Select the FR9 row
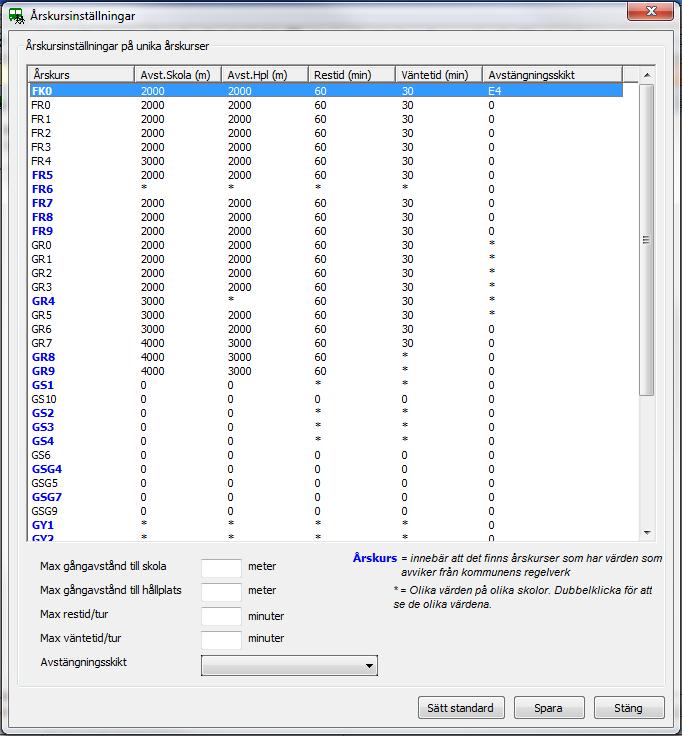 pyautogui.click(x=326, y=231)
